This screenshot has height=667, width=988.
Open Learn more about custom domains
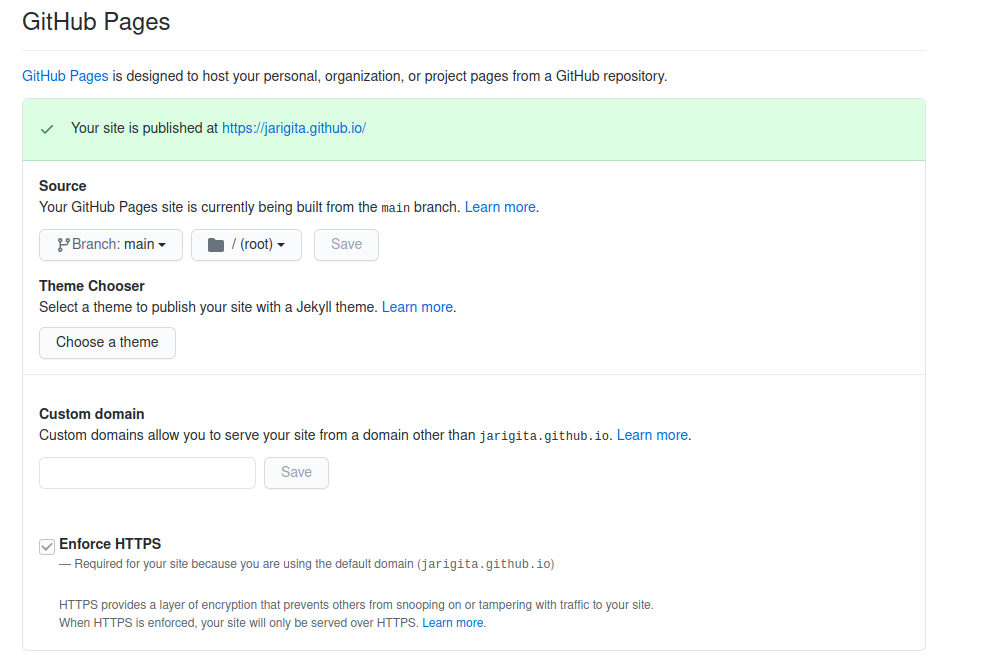tap(652, 435)
